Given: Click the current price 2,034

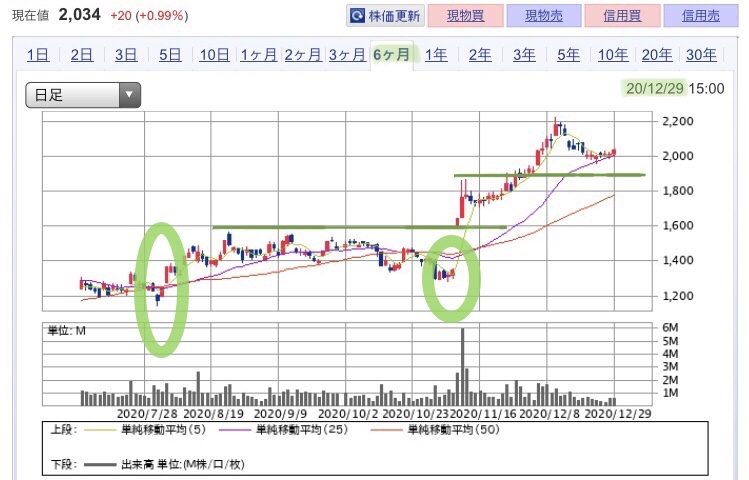Looking at the screenshot, I should (x=79, y=14).
